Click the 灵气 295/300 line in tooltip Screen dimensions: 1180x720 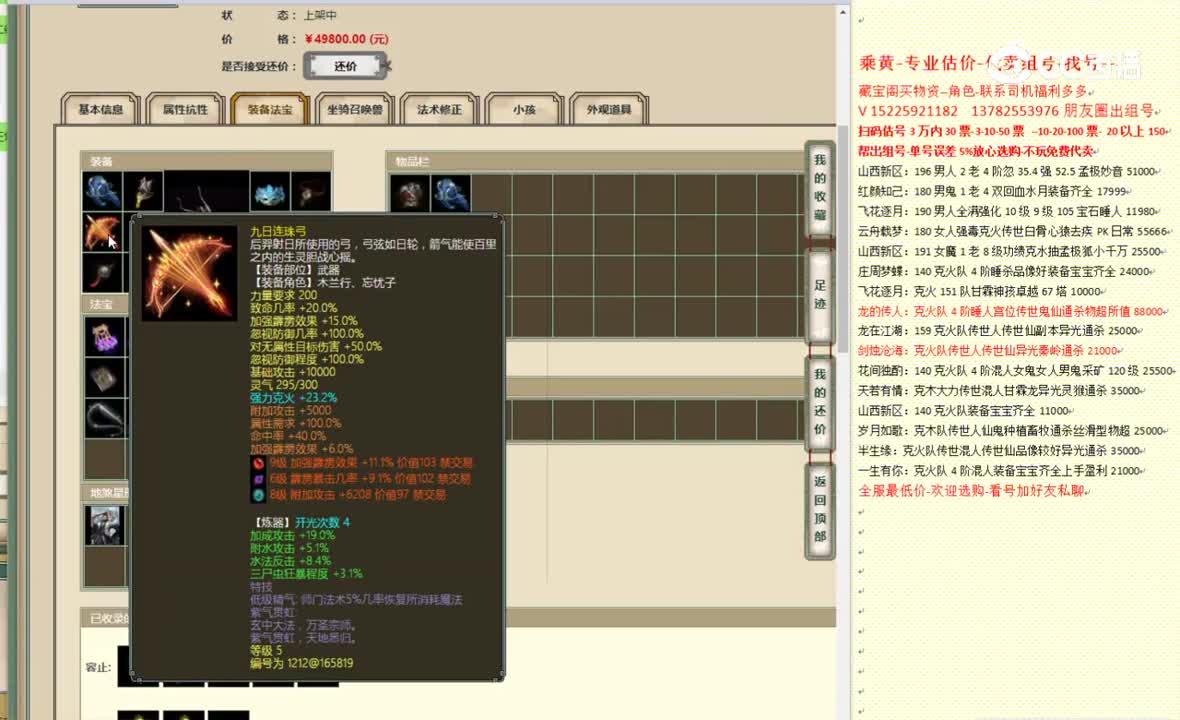coord(284,384)
